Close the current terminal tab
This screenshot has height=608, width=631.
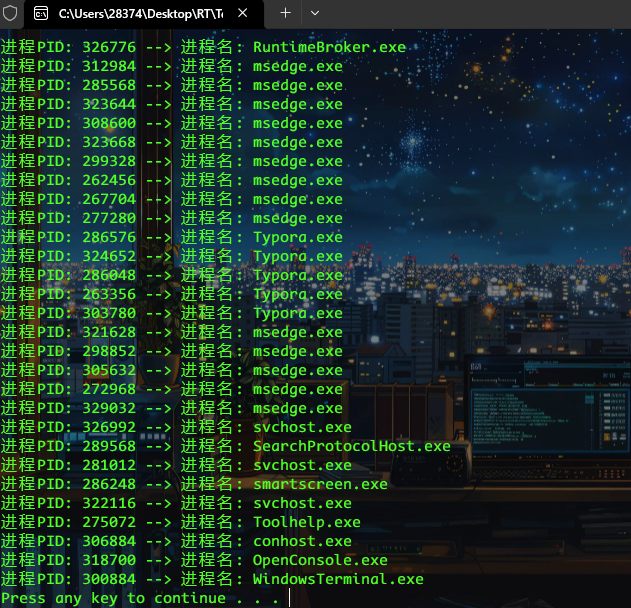click(243, 13)
